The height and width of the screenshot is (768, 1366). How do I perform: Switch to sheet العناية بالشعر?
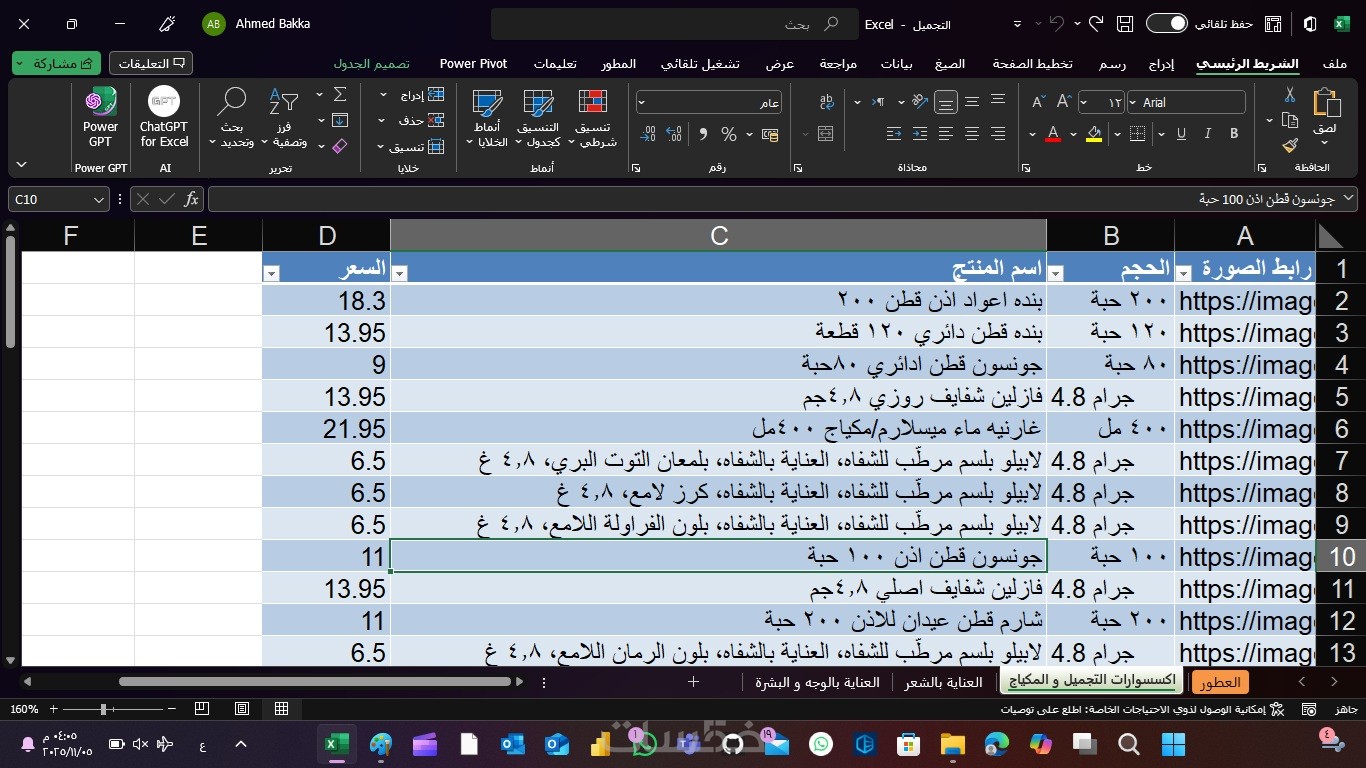[x=944, y=683]
